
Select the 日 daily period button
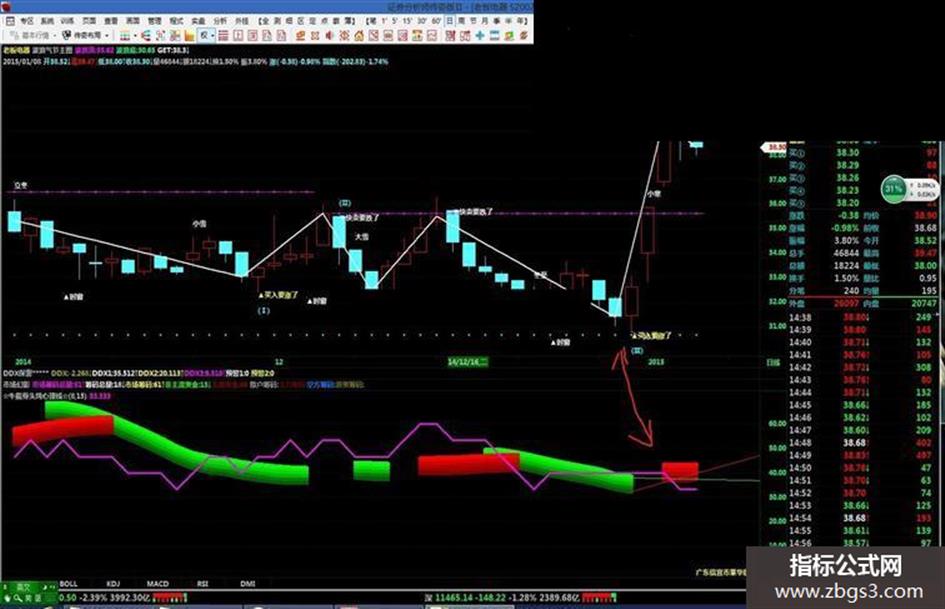tap(450, 21)
